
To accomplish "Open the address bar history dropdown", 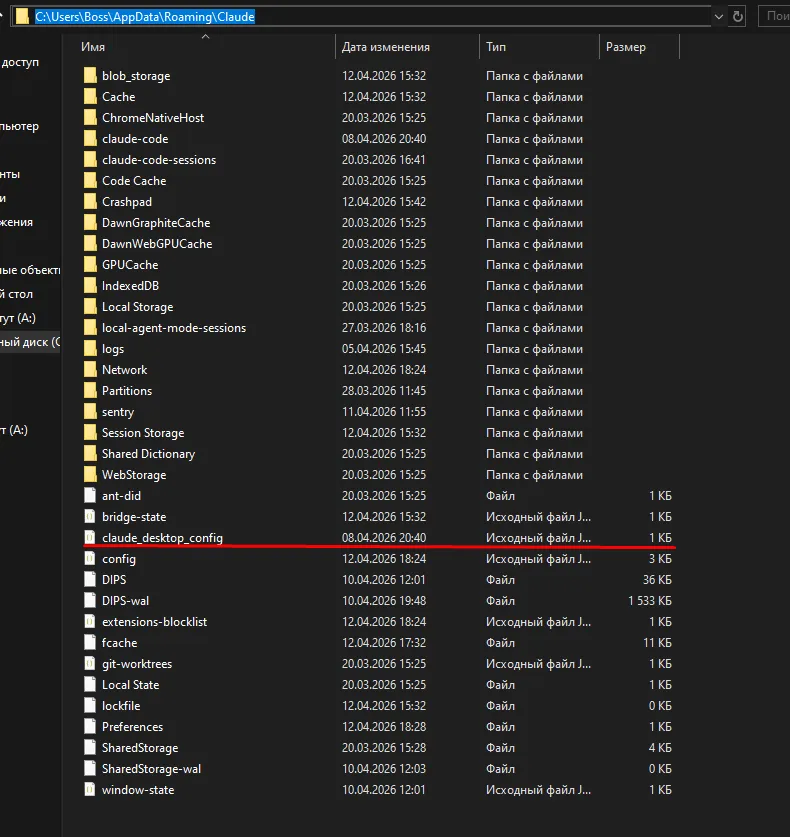I will 719,17.
